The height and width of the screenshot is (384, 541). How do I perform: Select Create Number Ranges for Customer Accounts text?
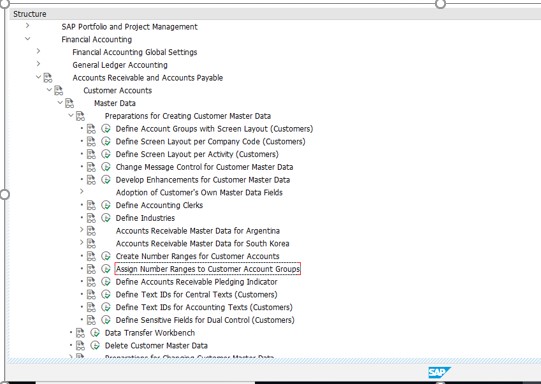tap(197, 256)
